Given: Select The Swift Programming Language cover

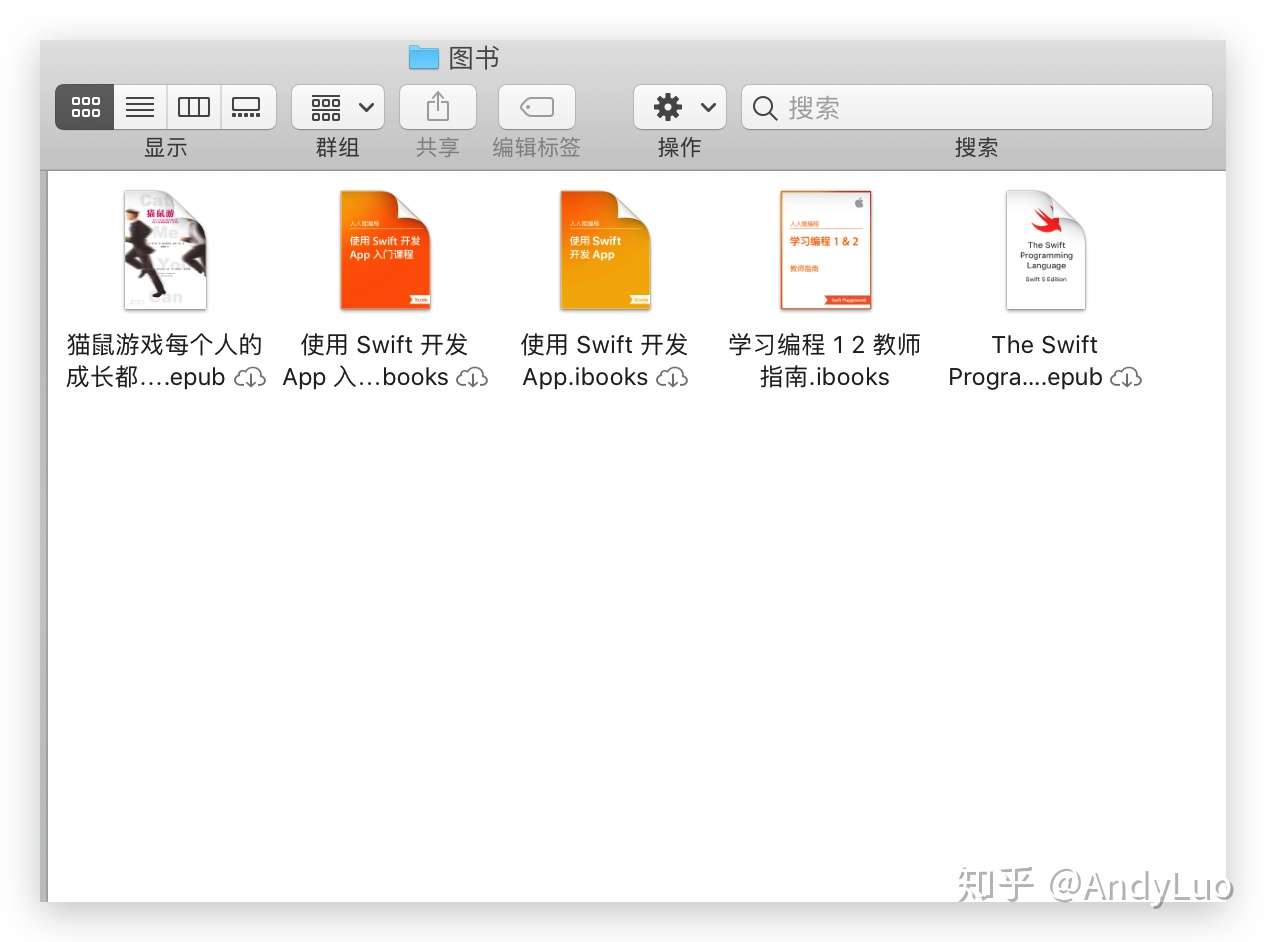Looking at the screenshot, I should [x=1046, y=250].
